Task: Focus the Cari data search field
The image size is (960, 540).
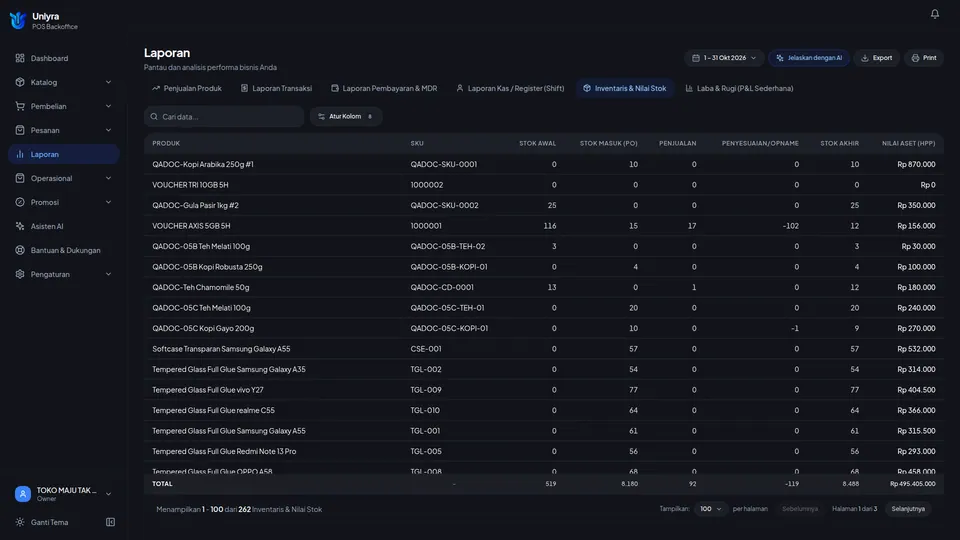Action: click(224, 116)
